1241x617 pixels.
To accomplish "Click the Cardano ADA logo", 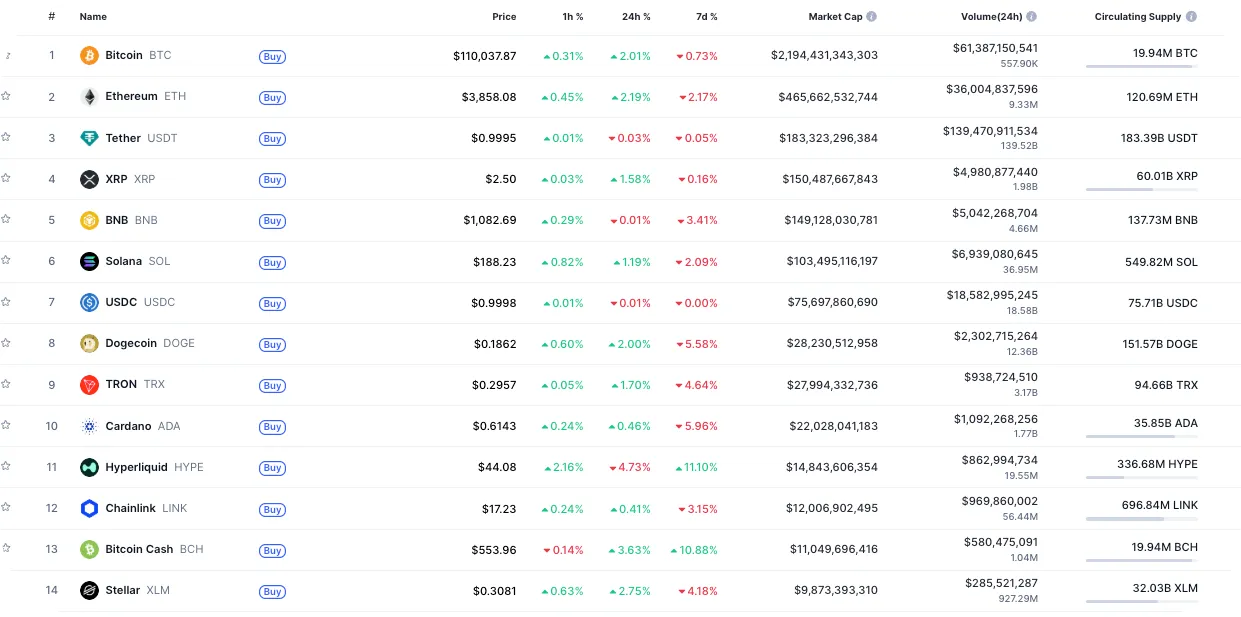I will pos(89,425).
